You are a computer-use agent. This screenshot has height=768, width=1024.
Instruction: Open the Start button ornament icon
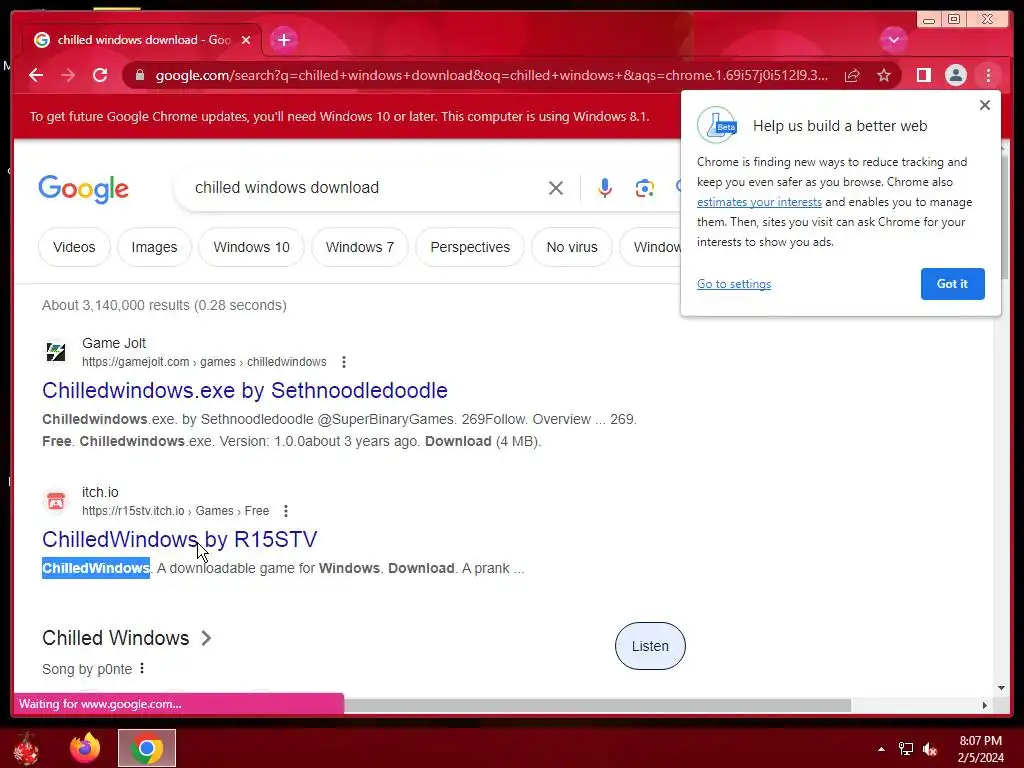(x=26, y=748)
